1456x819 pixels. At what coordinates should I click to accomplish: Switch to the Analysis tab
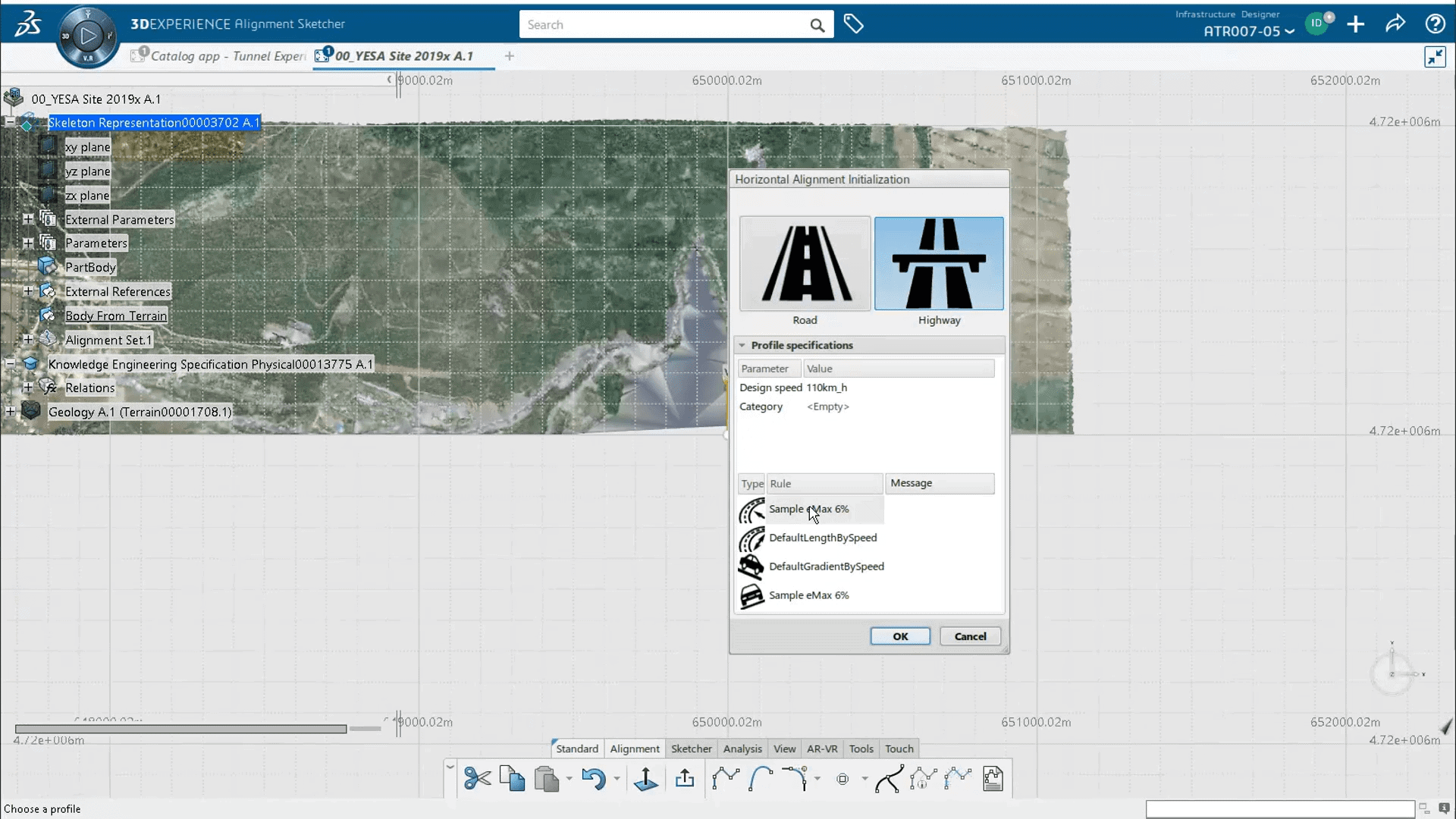tap(742, 748)
